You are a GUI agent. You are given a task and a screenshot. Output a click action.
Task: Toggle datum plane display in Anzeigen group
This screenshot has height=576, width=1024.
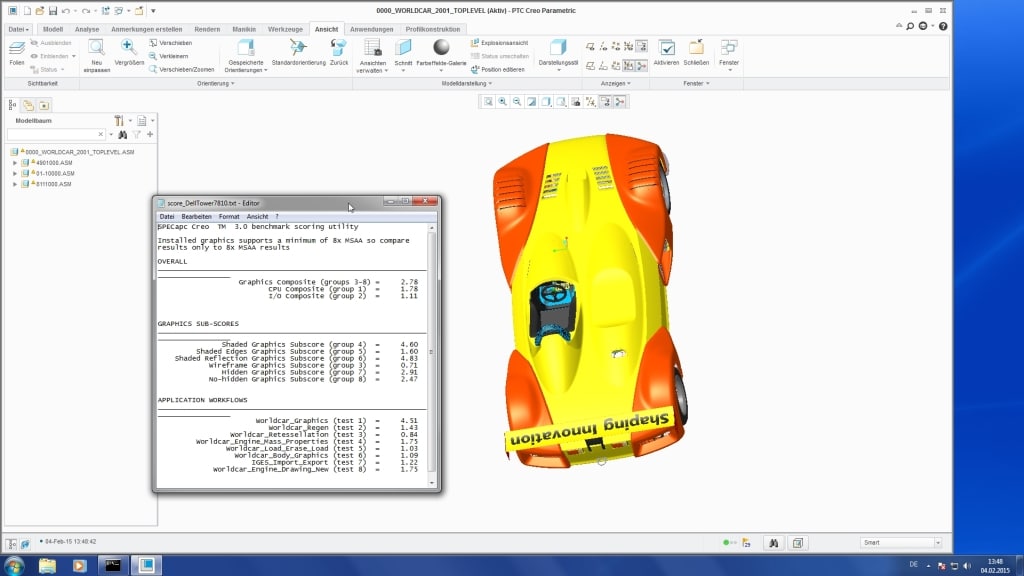(x=590, y=46)
